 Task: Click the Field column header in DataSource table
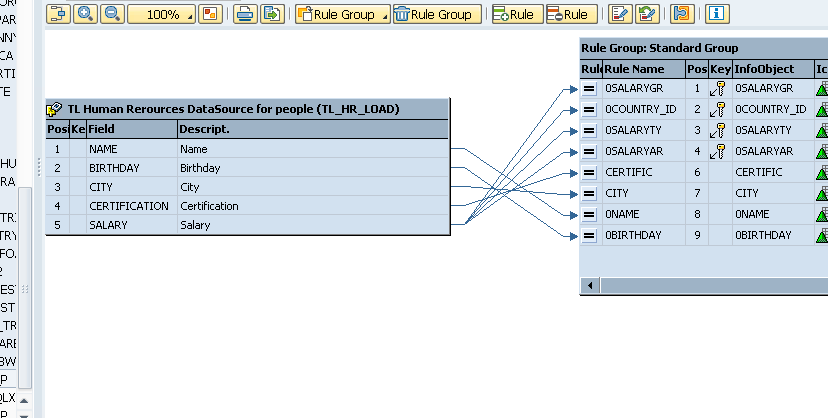pos(132,129)
